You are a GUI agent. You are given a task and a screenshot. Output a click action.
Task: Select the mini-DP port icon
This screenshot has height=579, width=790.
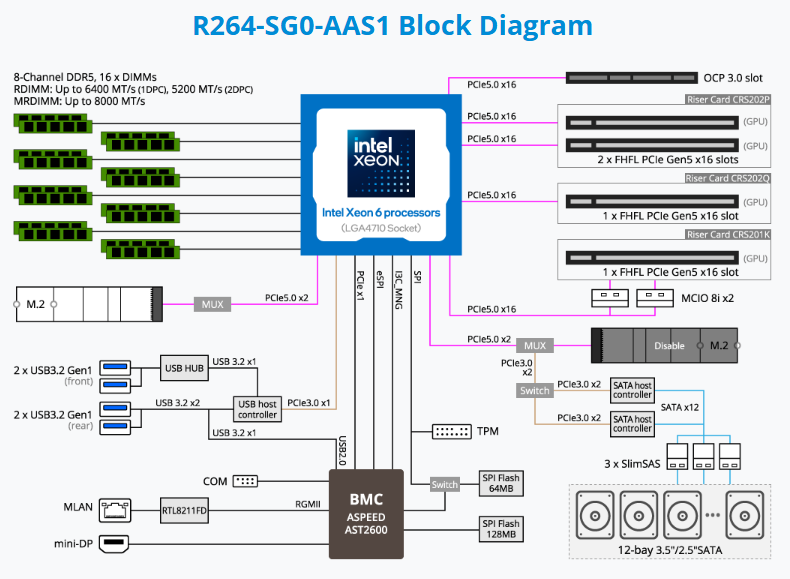coord(114,545)
